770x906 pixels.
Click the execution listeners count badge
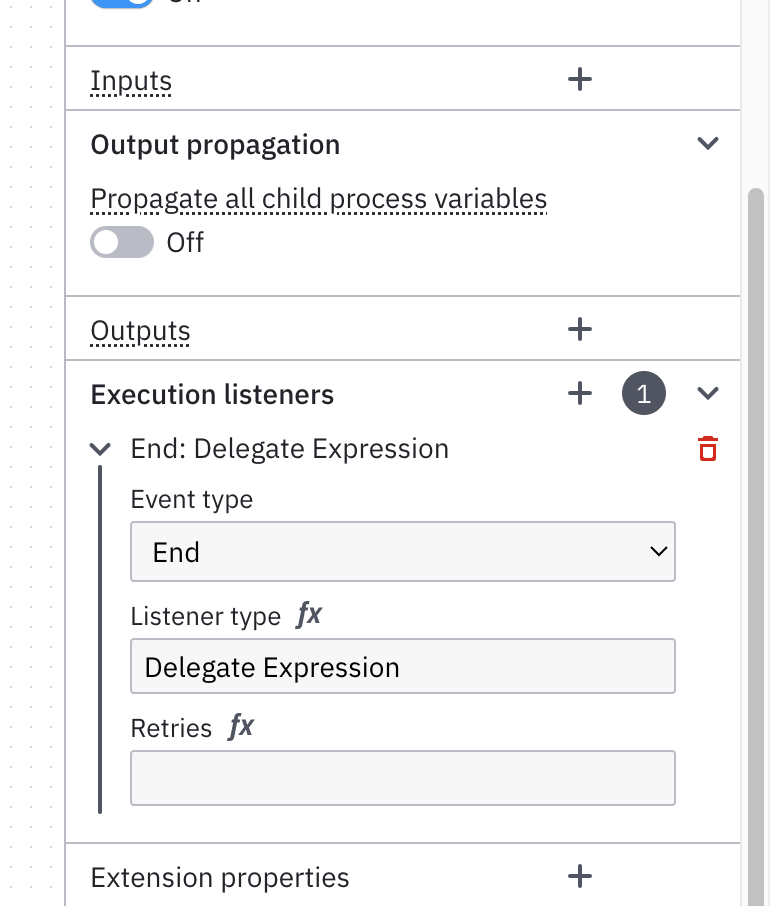[643, 393]
